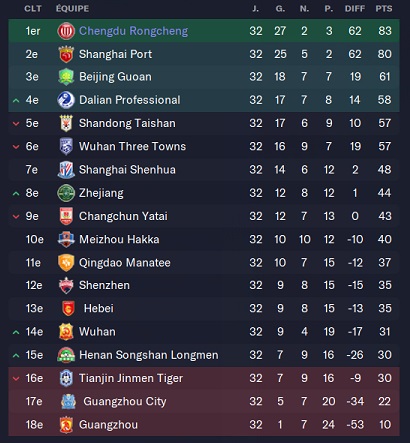Click the Zhejiang round green crest
The image size is (410, 443).
pyautogui.click(x=66, y=193)
